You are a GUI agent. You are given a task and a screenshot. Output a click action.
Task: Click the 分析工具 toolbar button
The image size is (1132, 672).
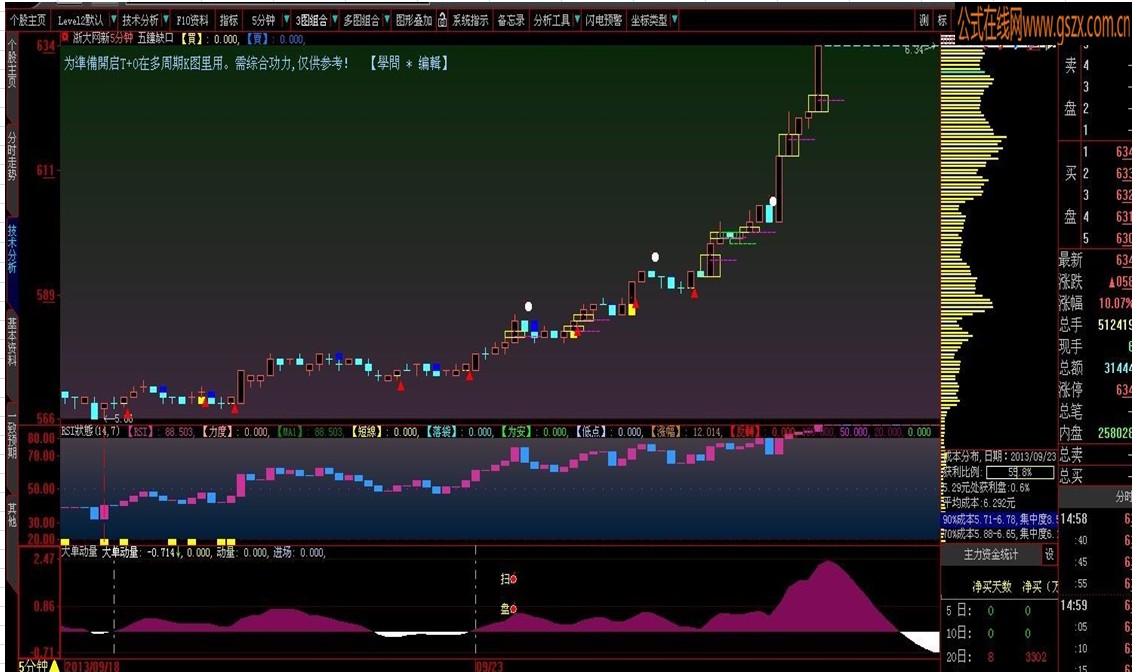pyautogui.click(x=552, y=20)
